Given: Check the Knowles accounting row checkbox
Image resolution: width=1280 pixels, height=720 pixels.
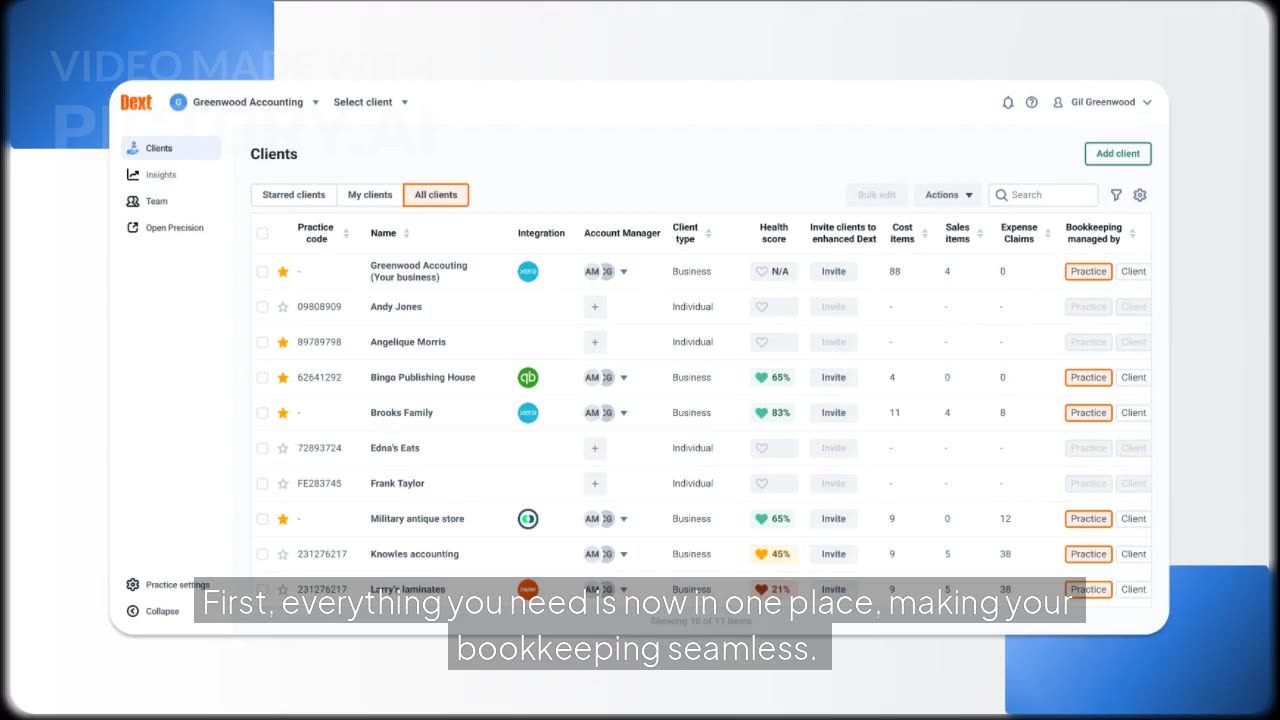Looking at the screenshot, I should tap(263, 554).
